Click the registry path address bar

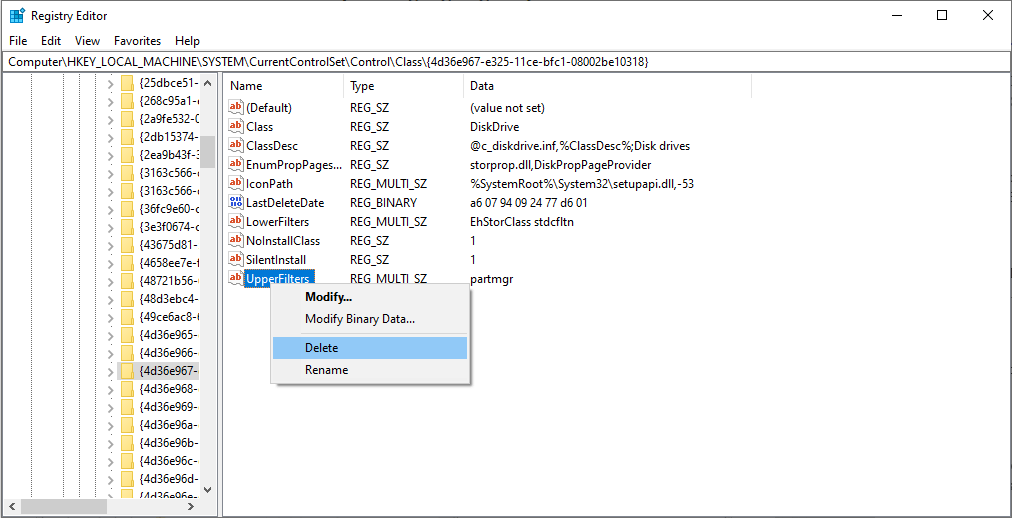(x=506, y=62)
